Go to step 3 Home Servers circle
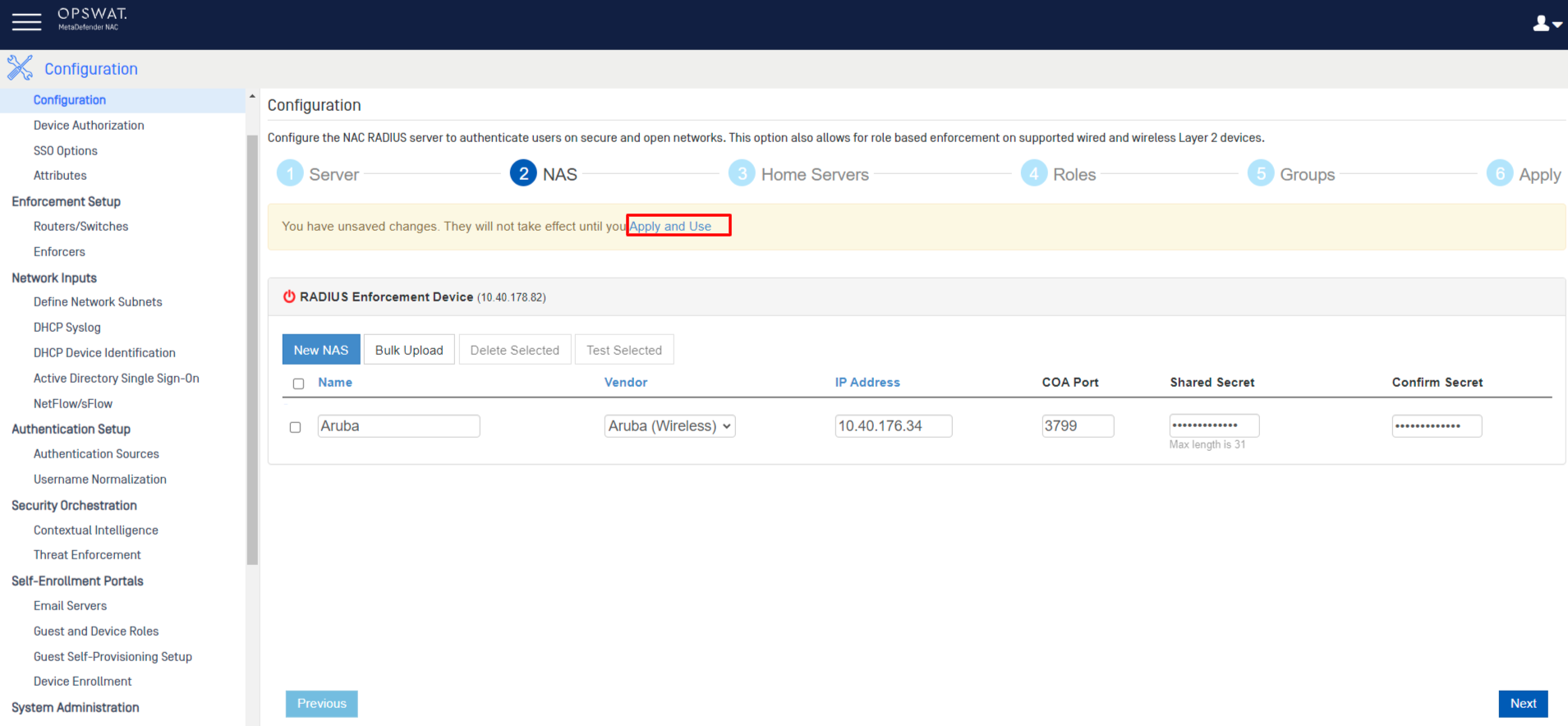Viewport: 1568px width, 726px height. (742, 173)
